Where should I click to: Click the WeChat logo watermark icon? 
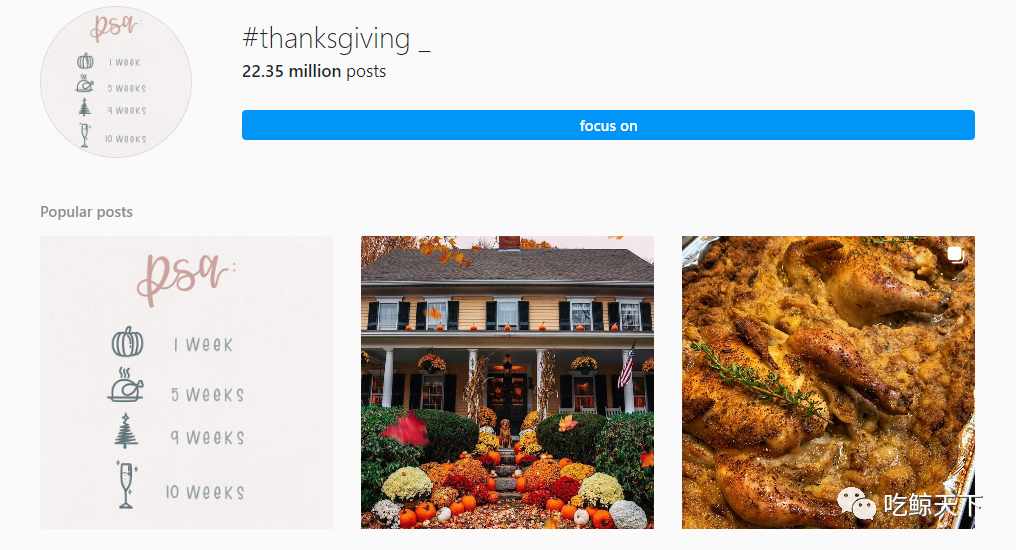tap(857, 503)
